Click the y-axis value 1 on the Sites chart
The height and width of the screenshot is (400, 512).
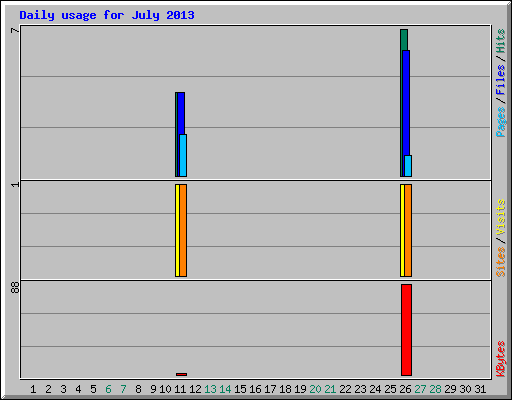15,185
